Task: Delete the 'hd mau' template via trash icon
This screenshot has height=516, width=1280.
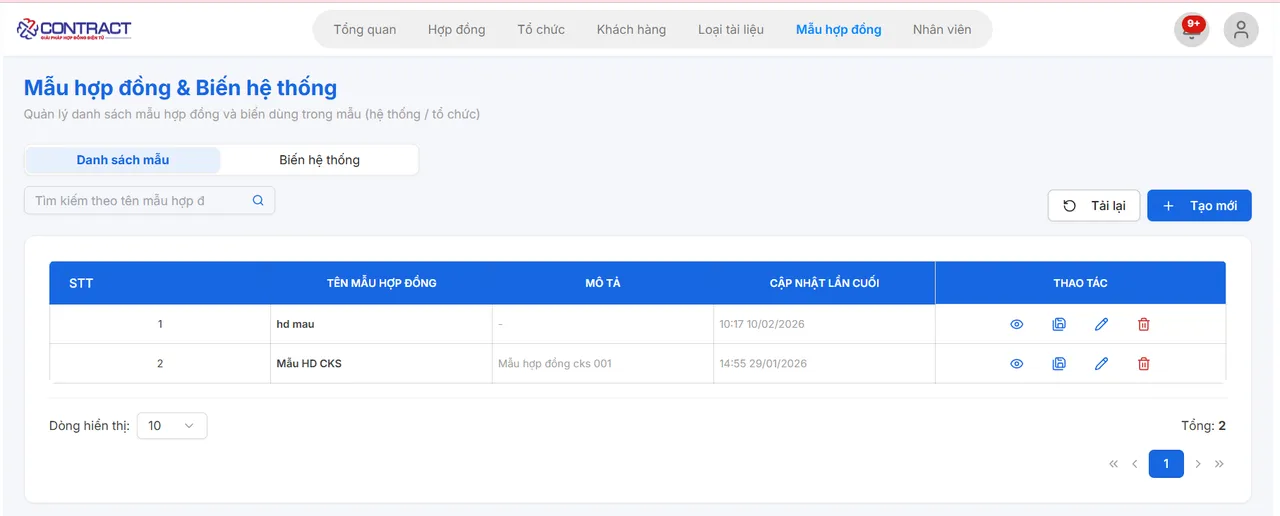Action: 1144,324
